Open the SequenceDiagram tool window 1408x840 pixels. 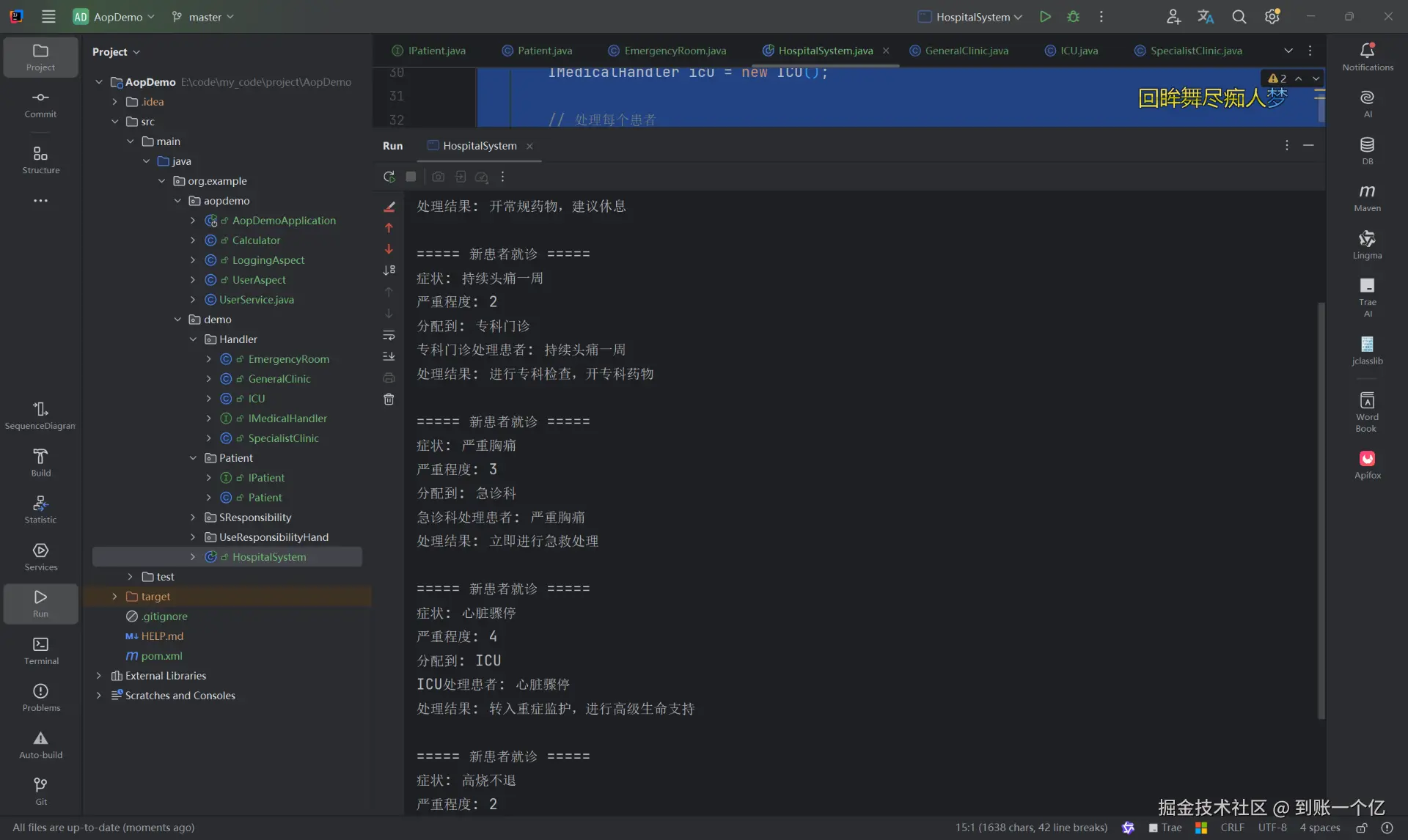click(x=40, y=413)
